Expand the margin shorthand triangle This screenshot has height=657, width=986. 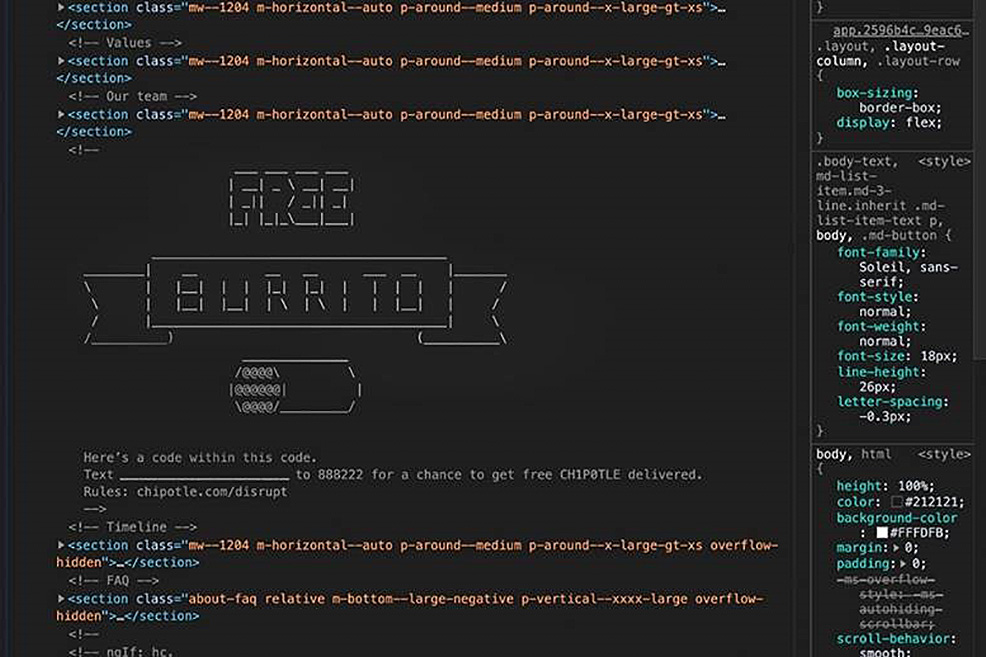pyautogui.click(x=895, y=548)
